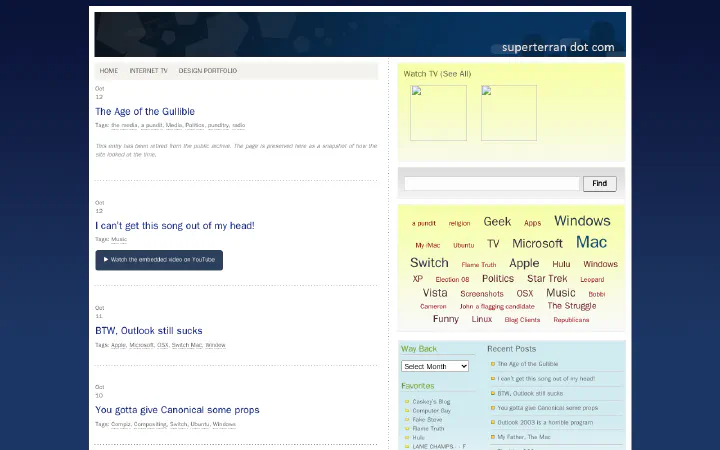Screen dimensions: 720x450
Task: Click the 'Compiz' tag under Canonical post
Action: (121, 424)
